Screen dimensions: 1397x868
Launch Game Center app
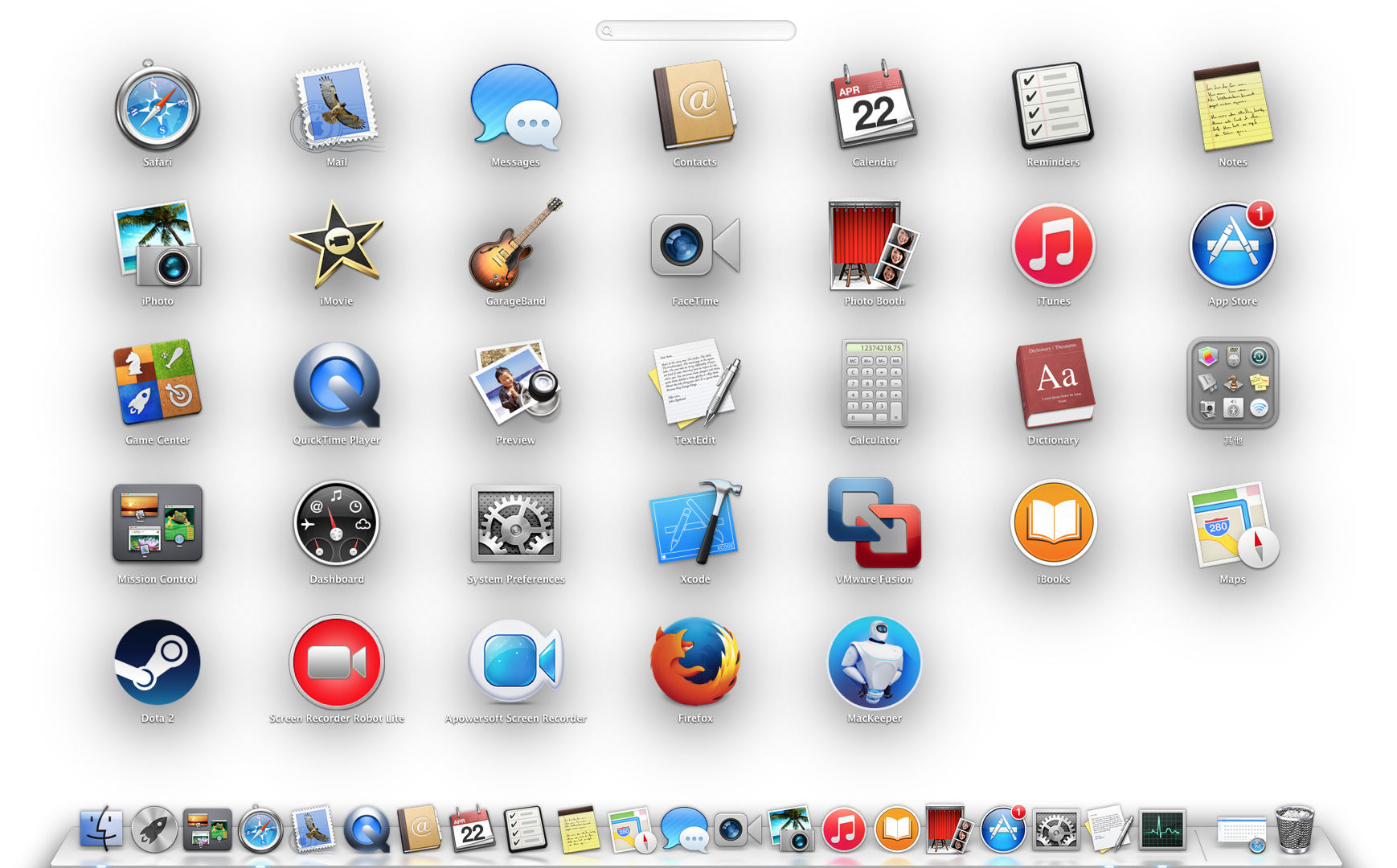click(x=158, y=383)
